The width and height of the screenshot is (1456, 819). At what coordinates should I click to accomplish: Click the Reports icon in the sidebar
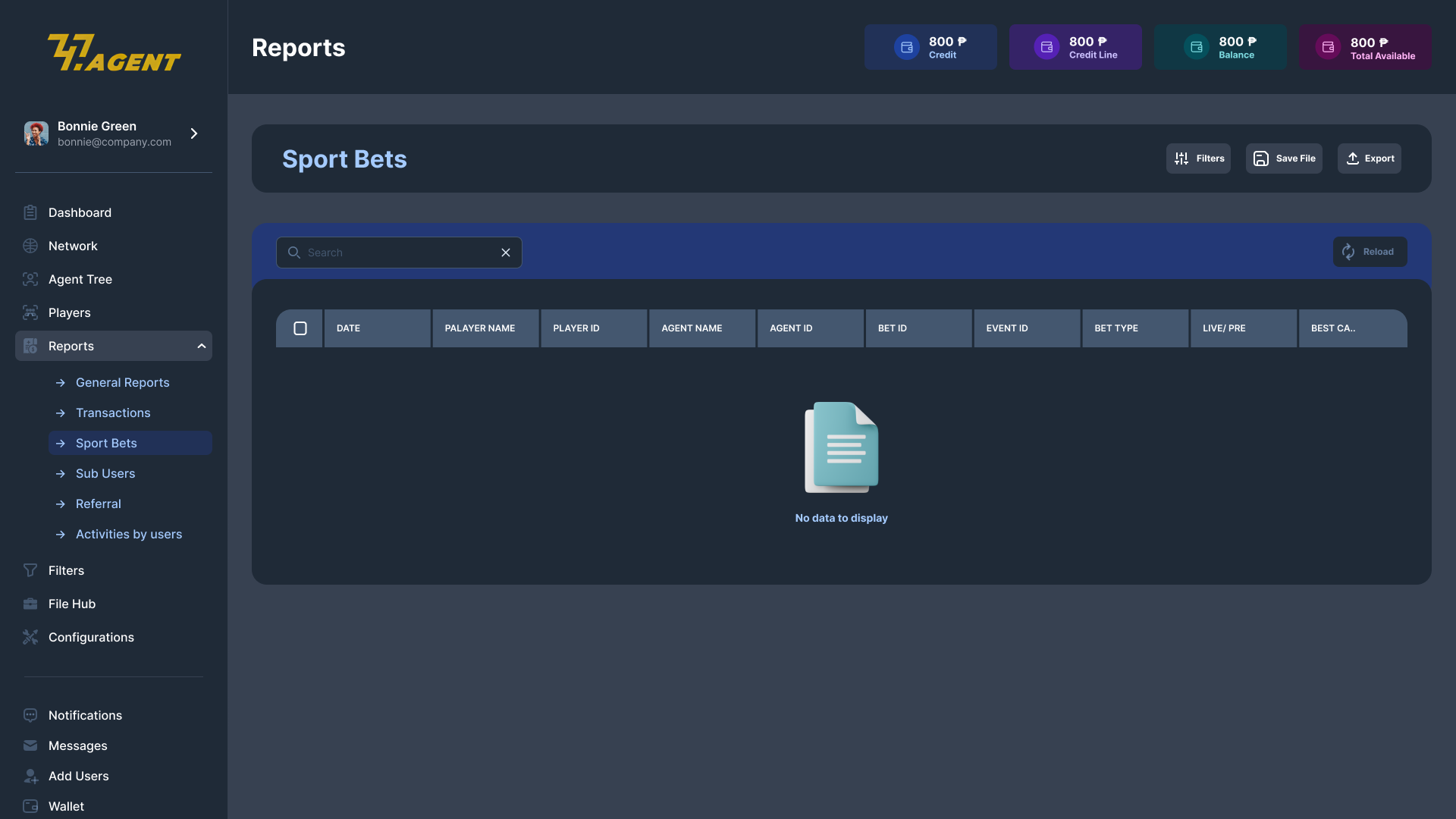coord(30,346)
